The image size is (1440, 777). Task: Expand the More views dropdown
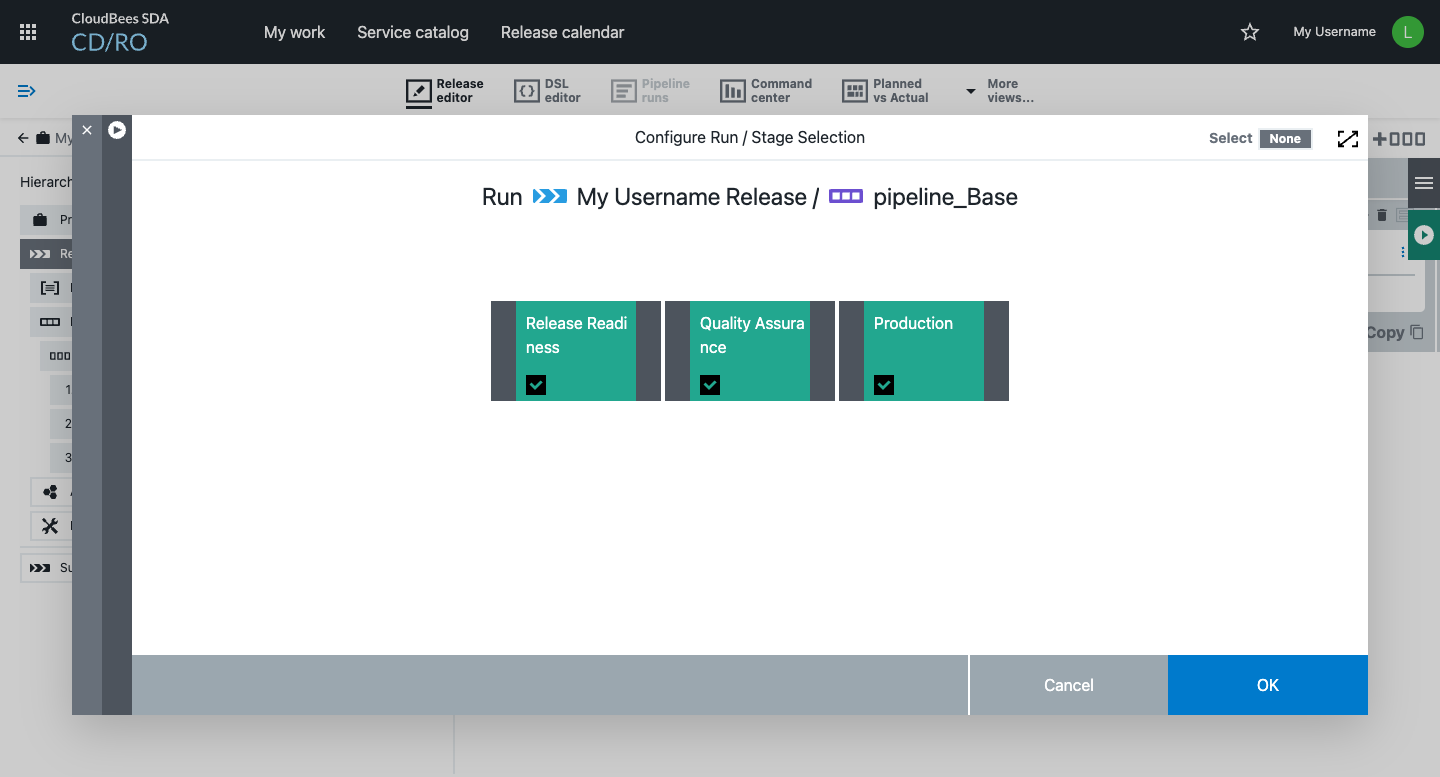pos(999,91)
